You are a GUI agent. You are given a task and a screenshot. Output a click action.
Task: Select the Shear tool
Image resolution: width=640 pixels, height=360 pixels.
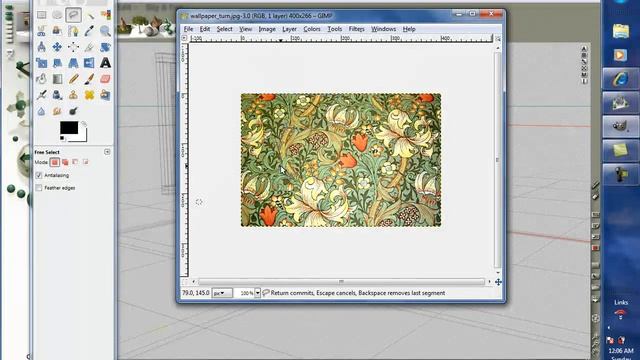point(57,63)
